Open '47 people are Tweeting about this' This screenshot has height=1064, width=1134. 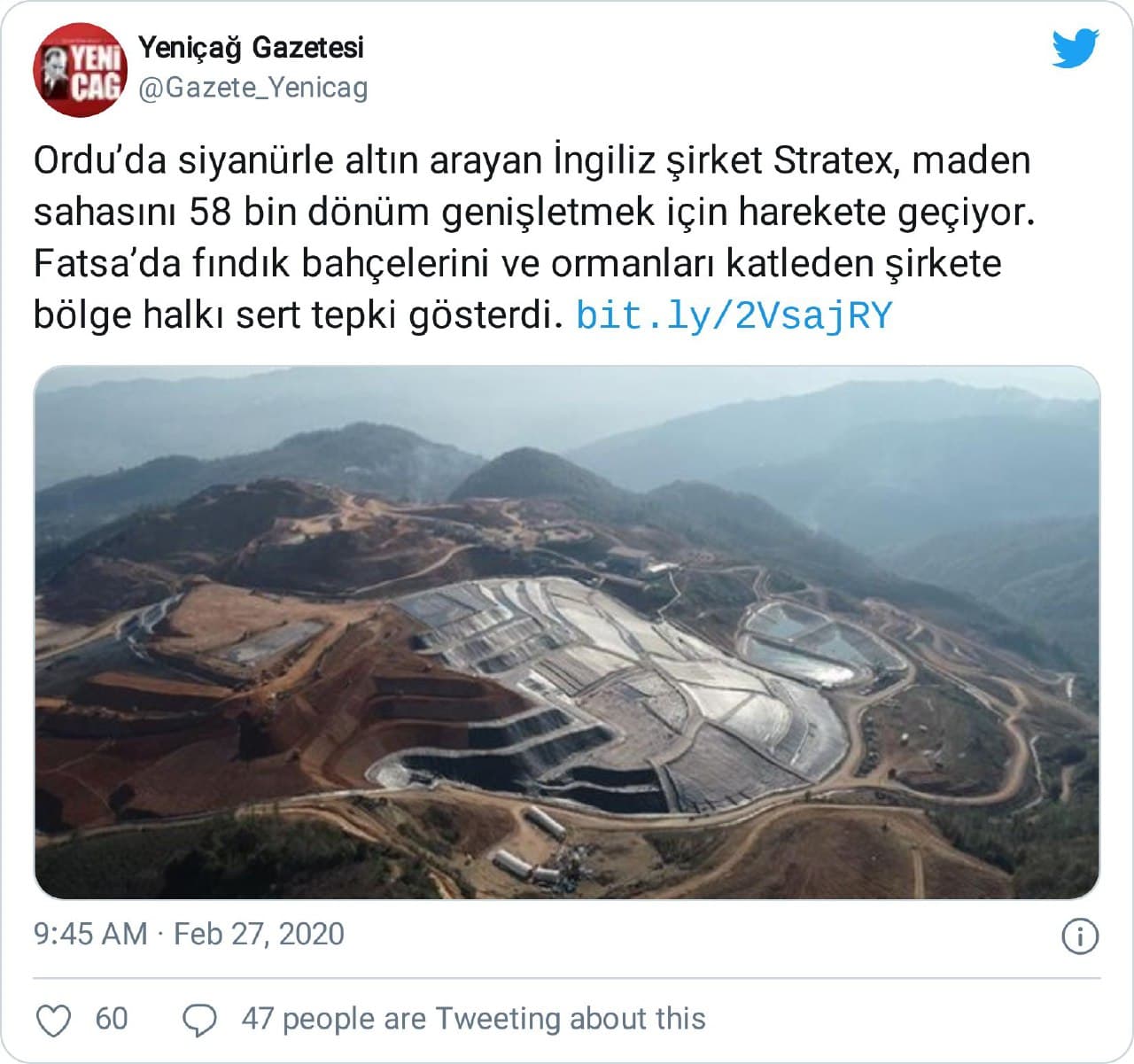tap(473, 1019)
